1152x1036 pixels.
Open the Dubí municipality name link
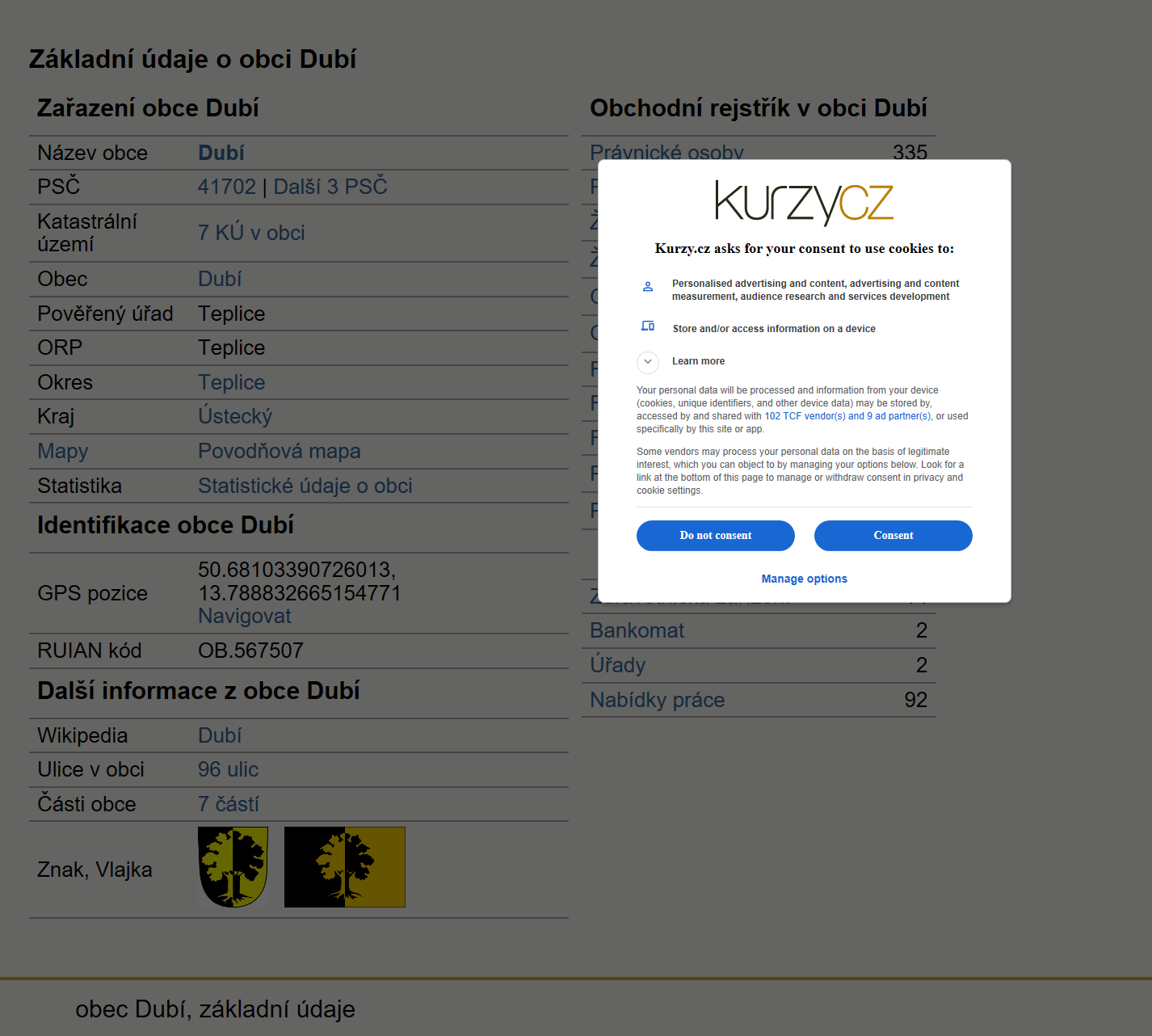pos(221,153)
